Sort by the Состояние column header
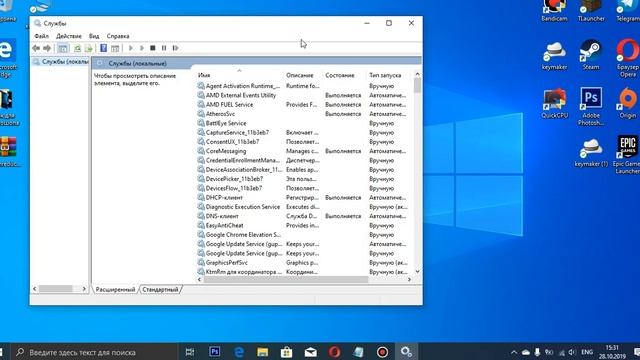Image resolution: width=640 pixels, height=360 pixels. [340, 75]
